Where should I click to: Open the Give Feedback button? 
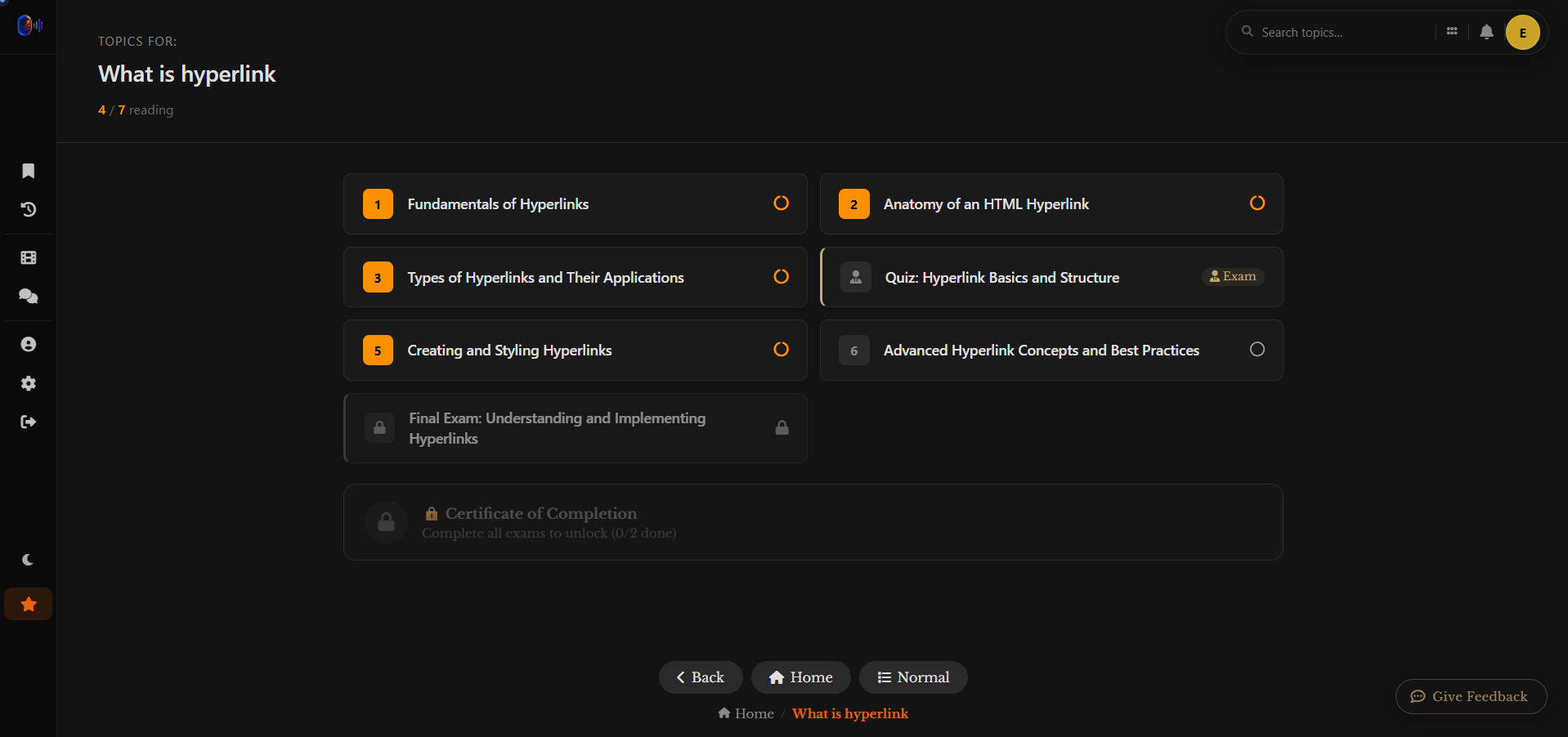click(1471, 696)
